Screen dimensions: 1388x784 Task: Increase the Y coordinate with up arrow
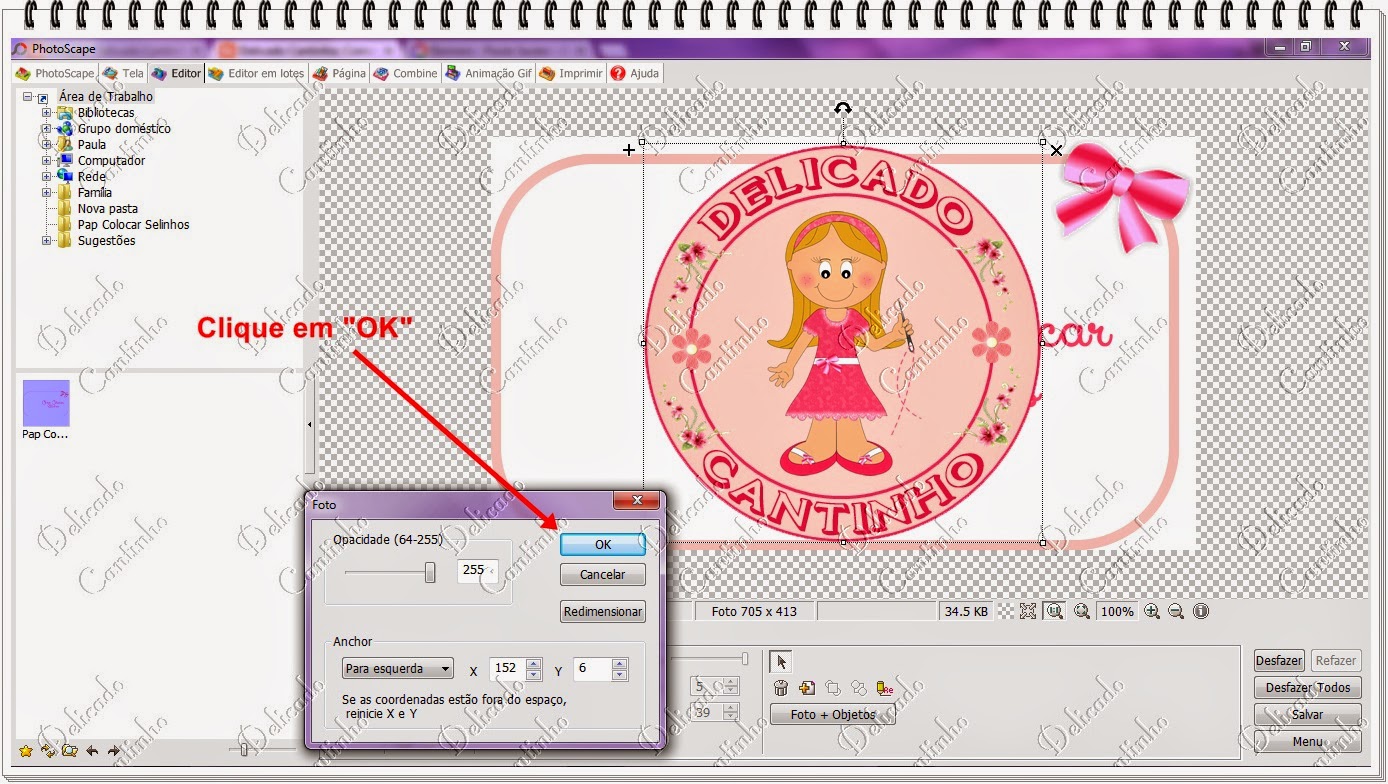(x=620, y=663)
